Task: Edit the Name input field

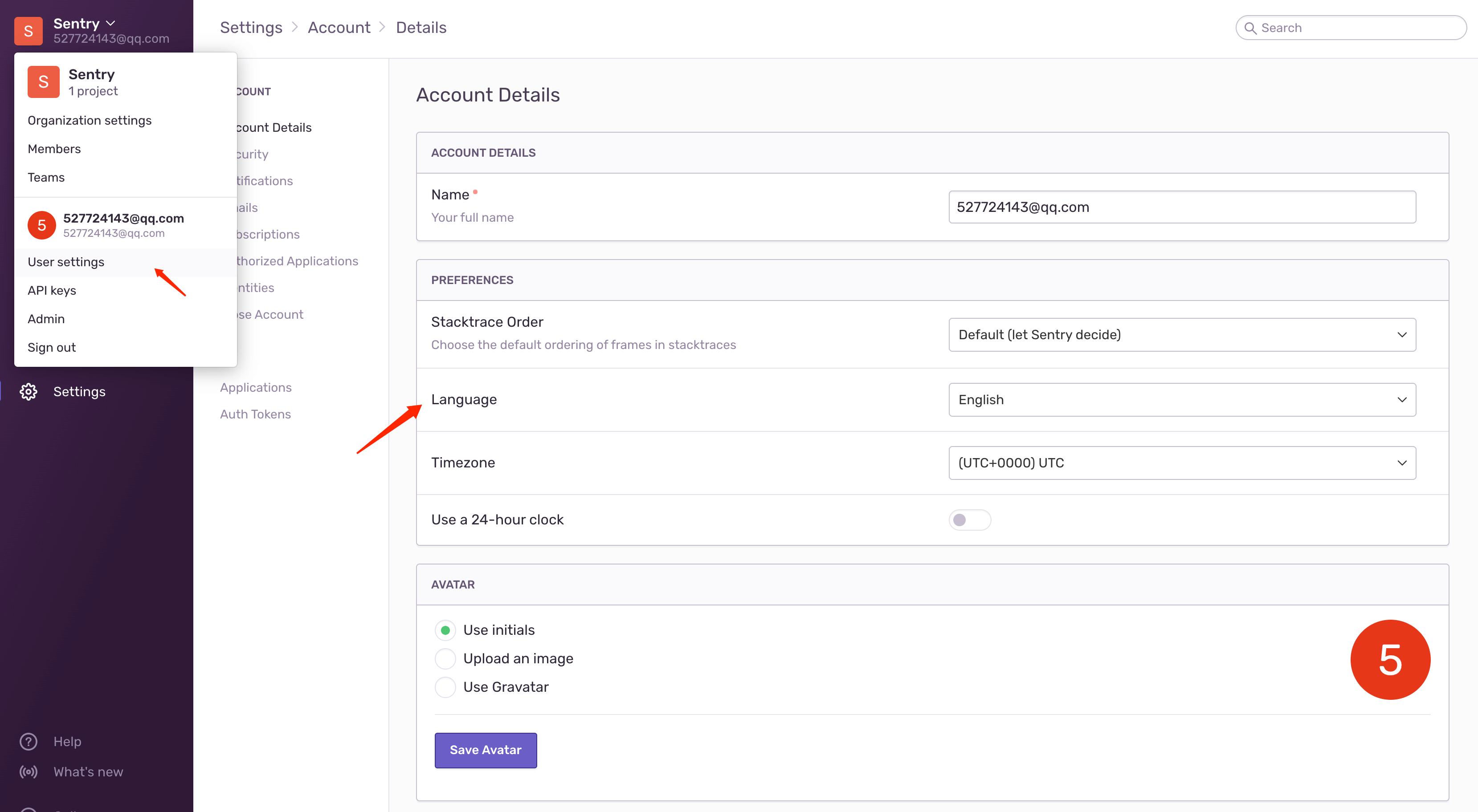Action: 1182,207
